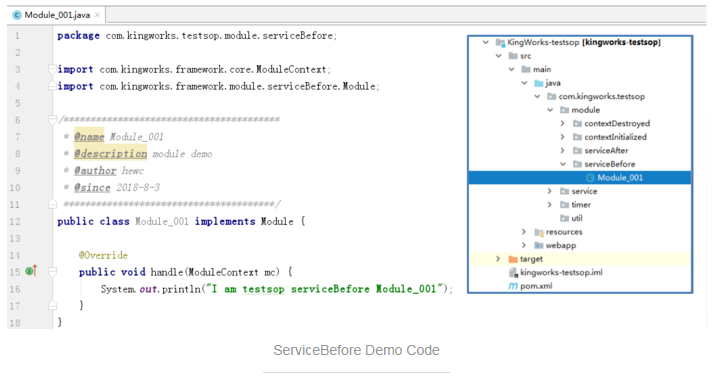Click the @since Javadoc tag
Screen dimensions: 719x378
coord(92,188)
